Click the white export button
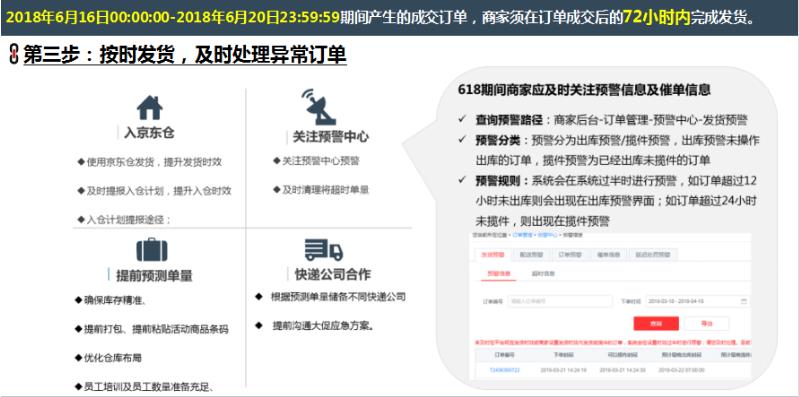Image resolution: width=799 pixels, height=397 pixels. click(707, 324)
